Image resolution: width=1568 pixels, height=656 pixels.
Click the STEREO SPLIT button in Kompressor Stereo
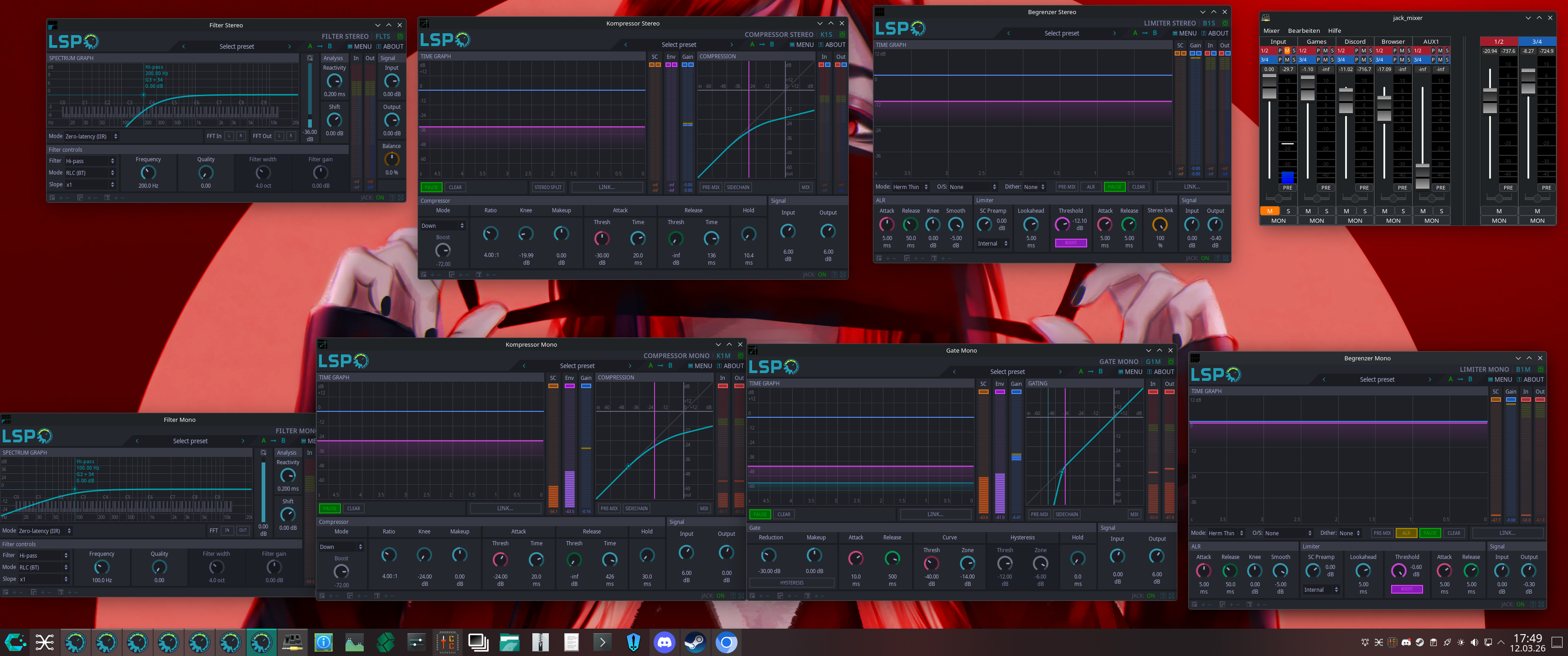(x=547, y=187)
